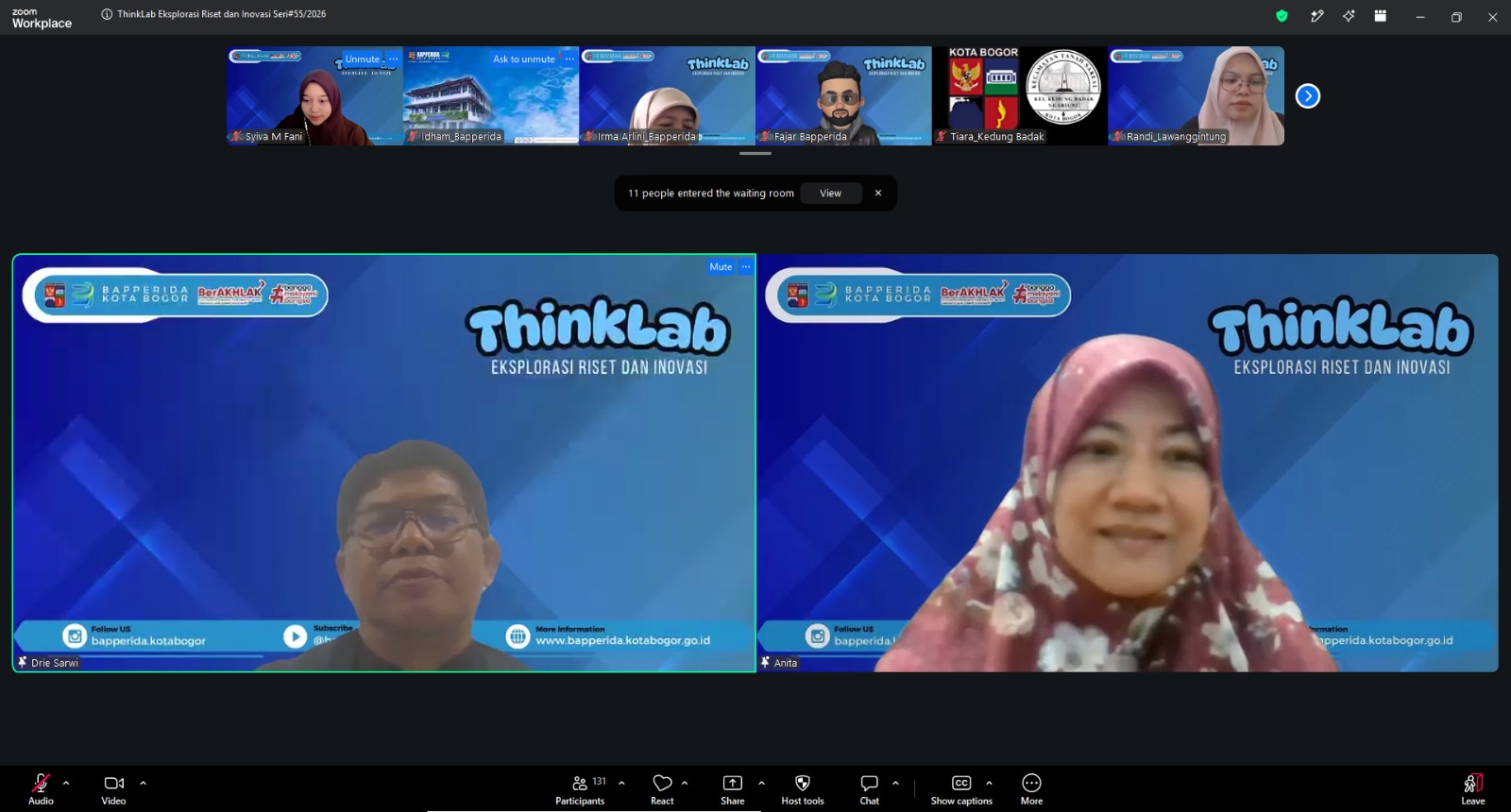Open the More options menu

pos(1031,788)
